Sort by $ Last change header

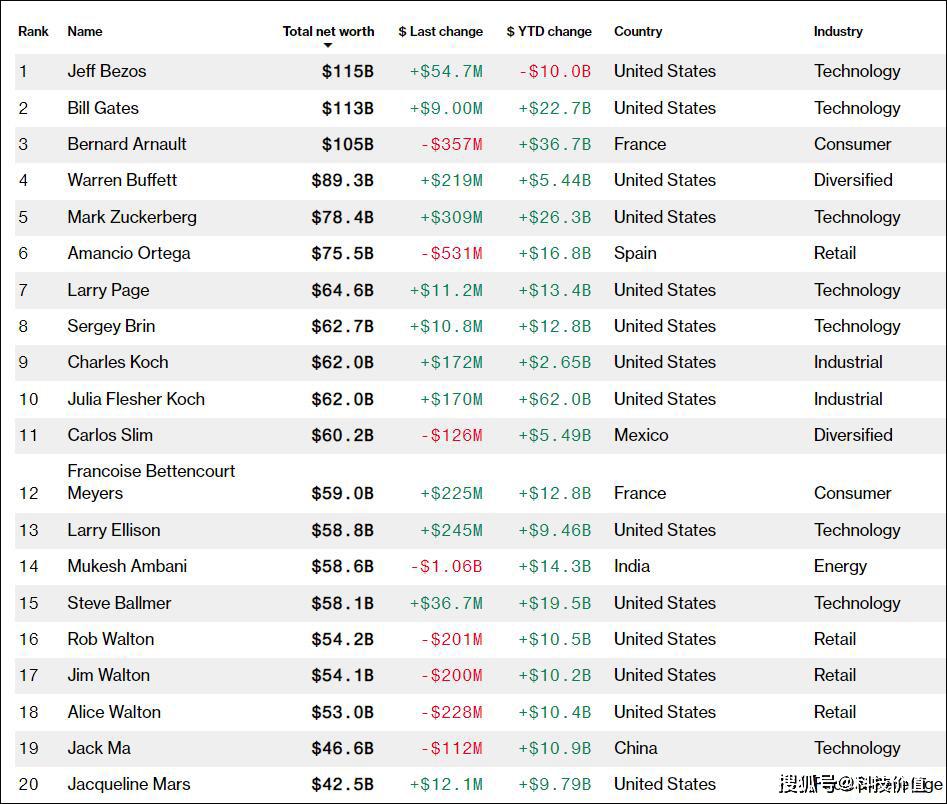[x=440, y=31]
